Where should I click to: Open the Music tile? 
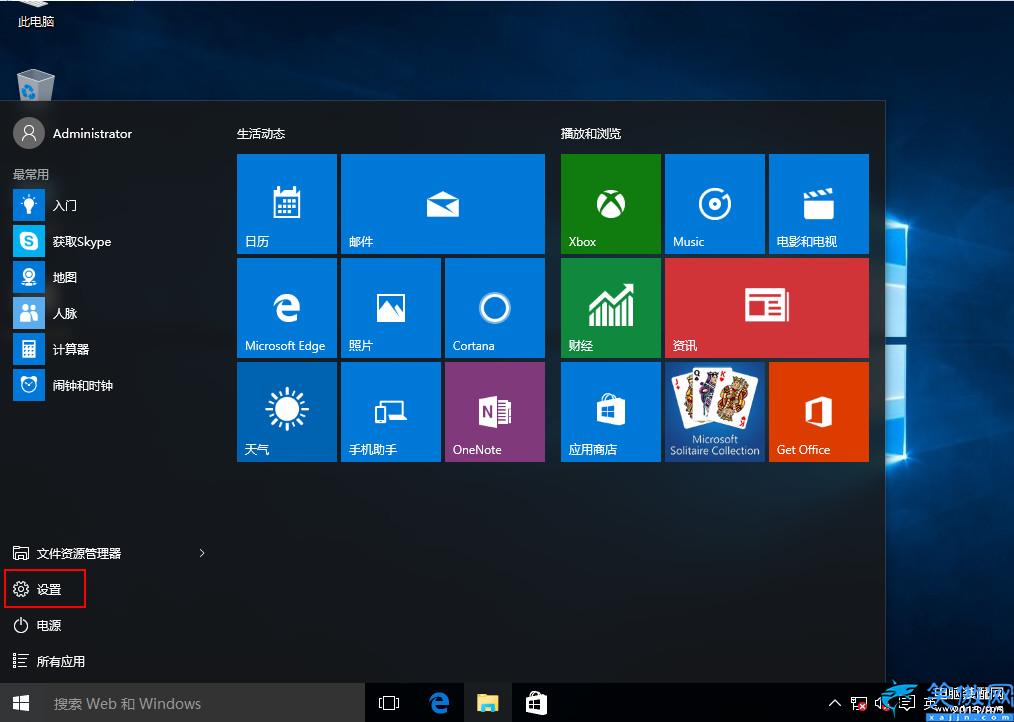(715, 204)
